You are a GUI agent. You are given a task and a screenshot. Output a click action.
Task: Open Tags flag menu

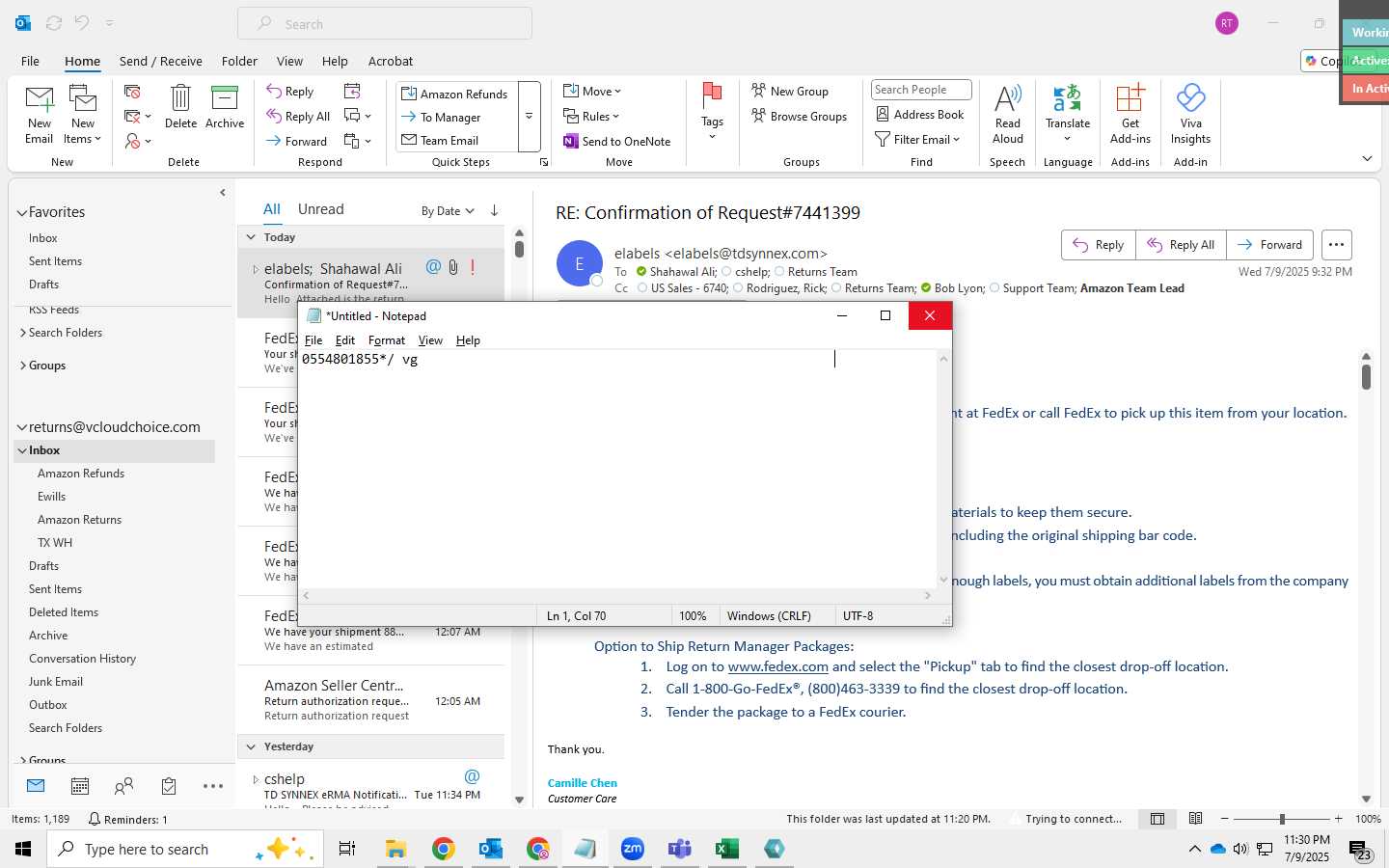coord(712,112)
